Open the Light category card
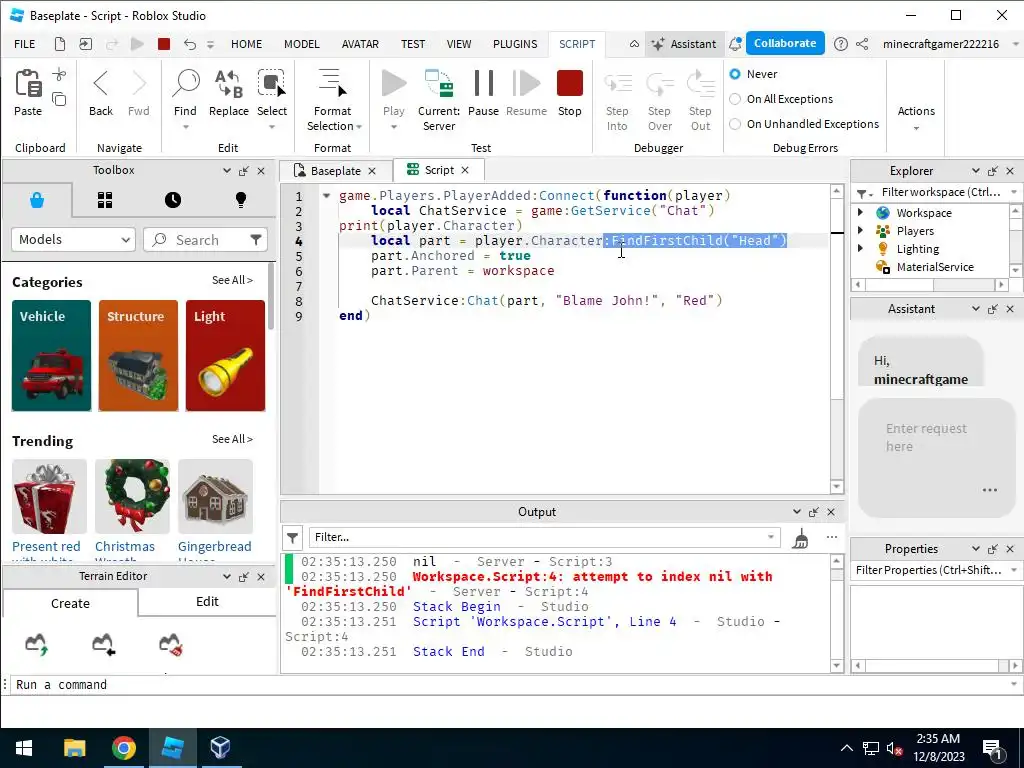Image resolution: width=1024 pixels, height=768 pixels. pyautogui.click(x=225, y=355)
